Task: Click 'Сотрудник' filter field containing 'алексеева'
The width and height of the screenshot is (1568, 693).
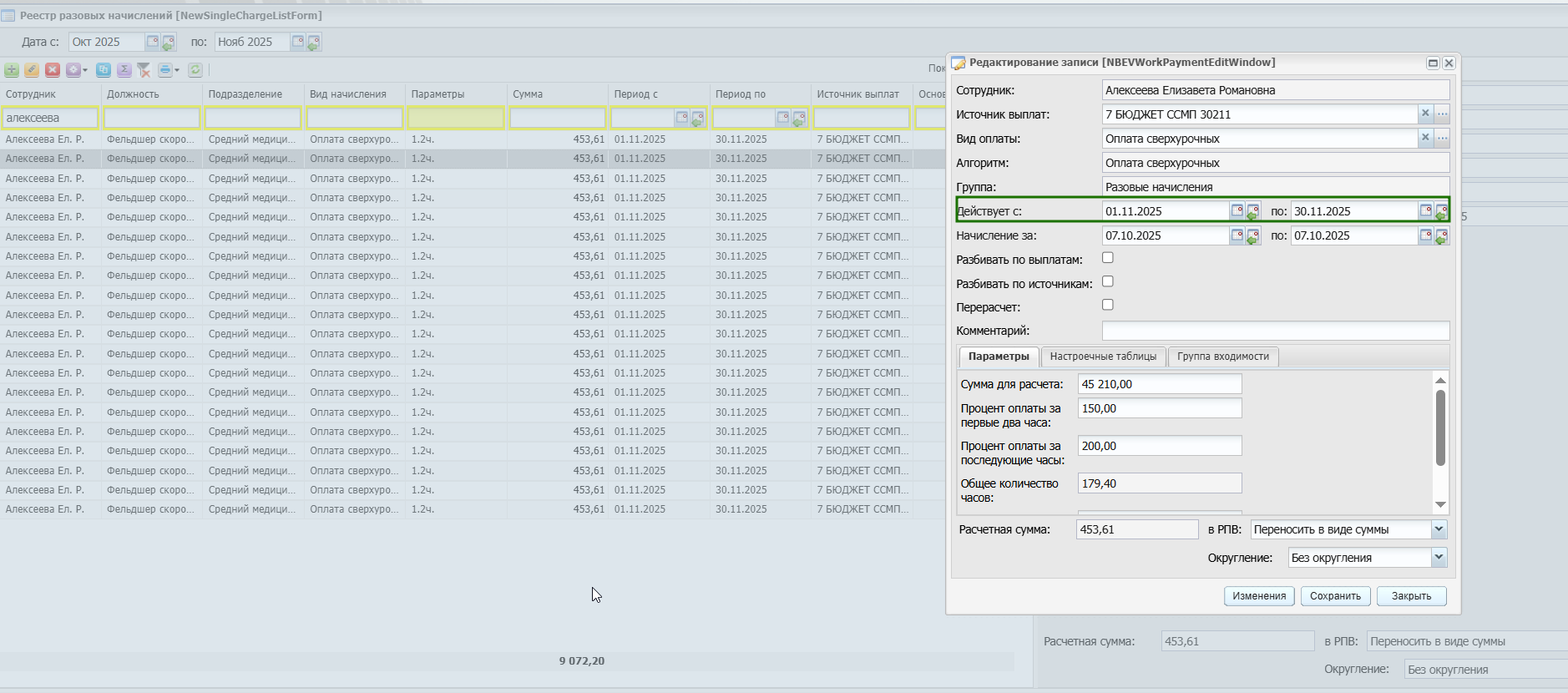Action: [50, 118]
